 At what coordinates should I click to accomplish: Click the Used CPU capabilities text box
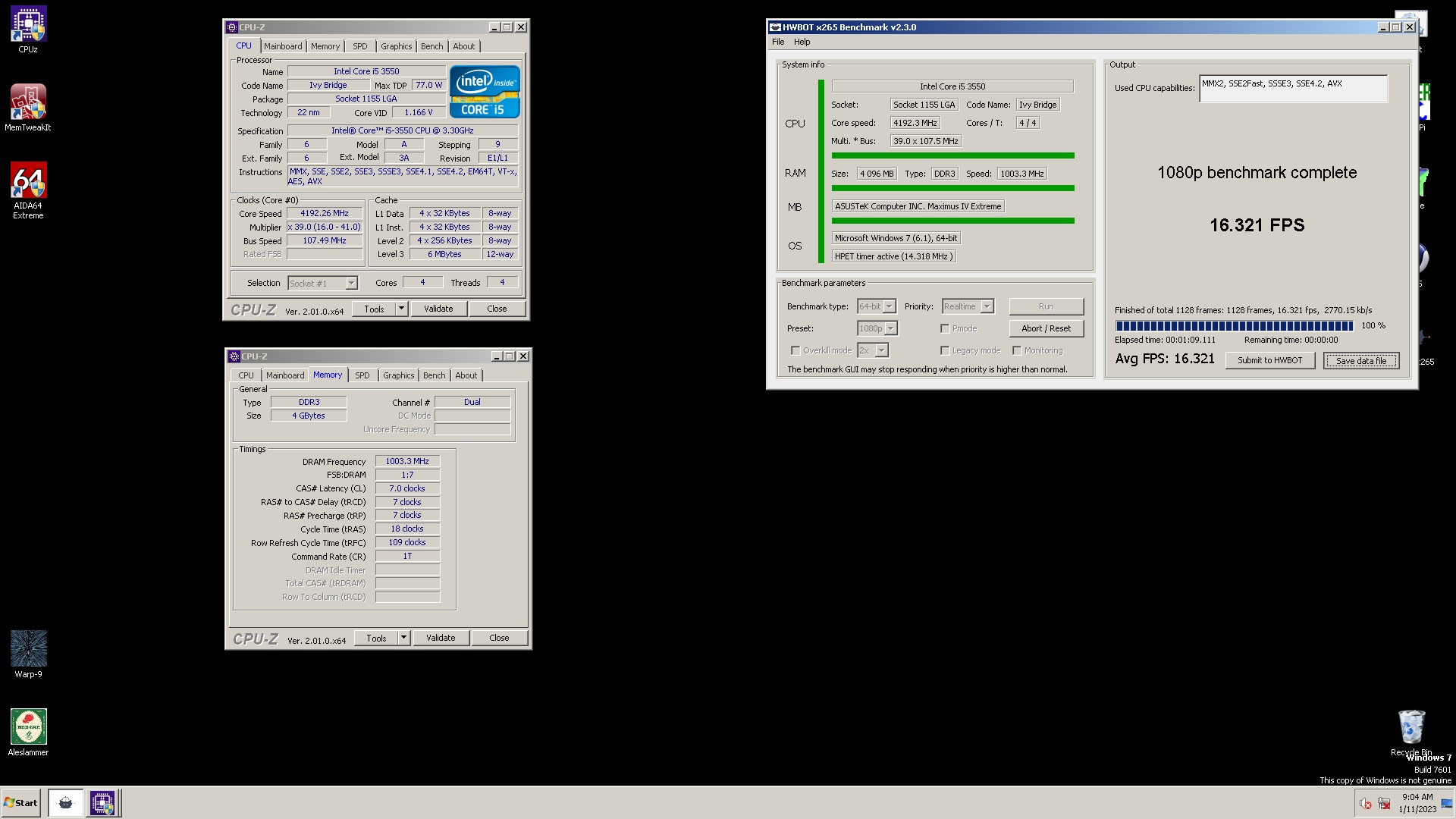click(1293, 89)
